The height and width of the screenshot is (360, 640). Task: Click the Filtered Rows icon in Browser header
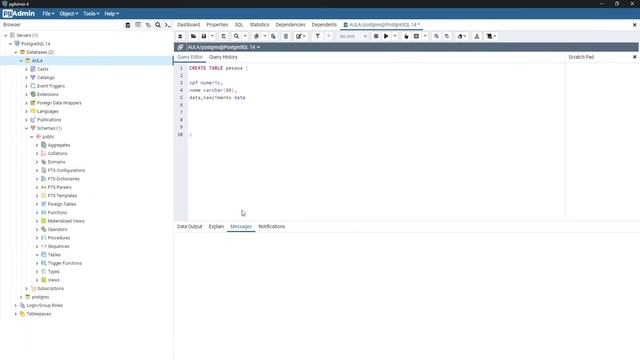[x=148, y=25]
